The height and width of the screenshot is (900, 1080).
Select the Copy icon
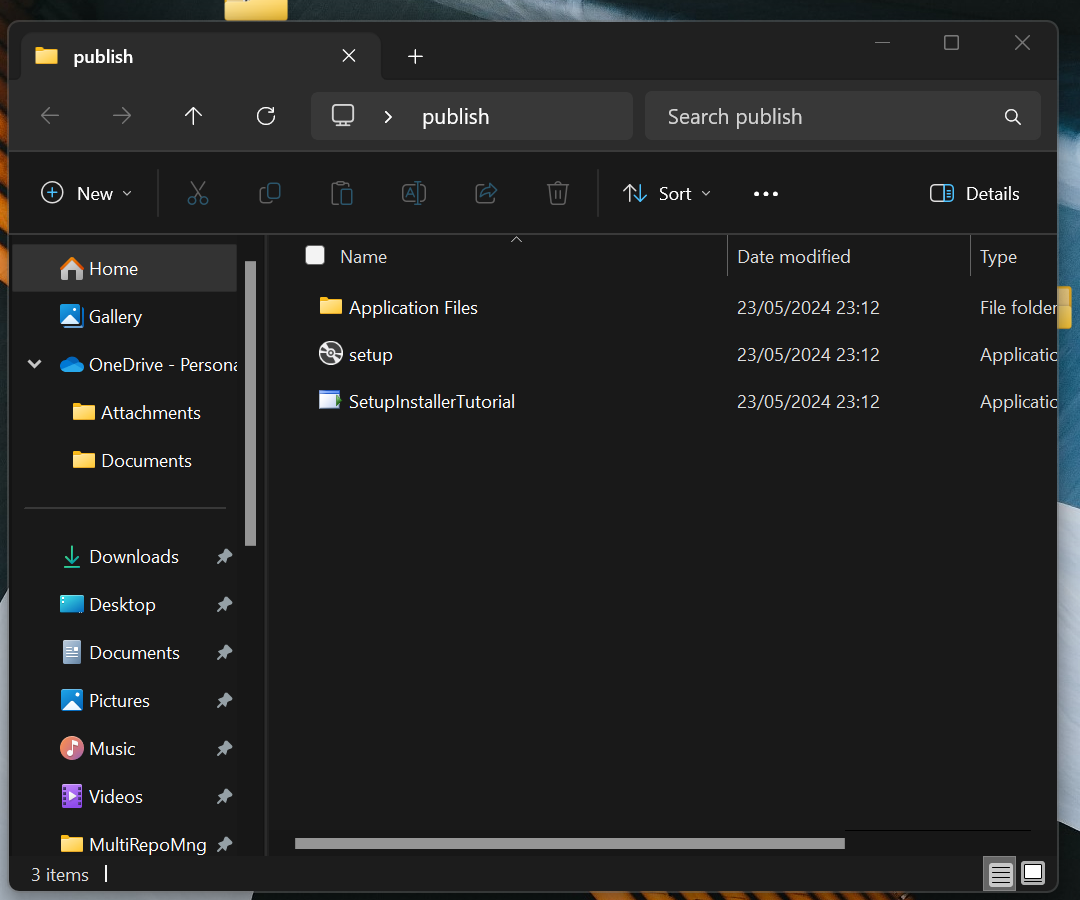pos(269,193)
